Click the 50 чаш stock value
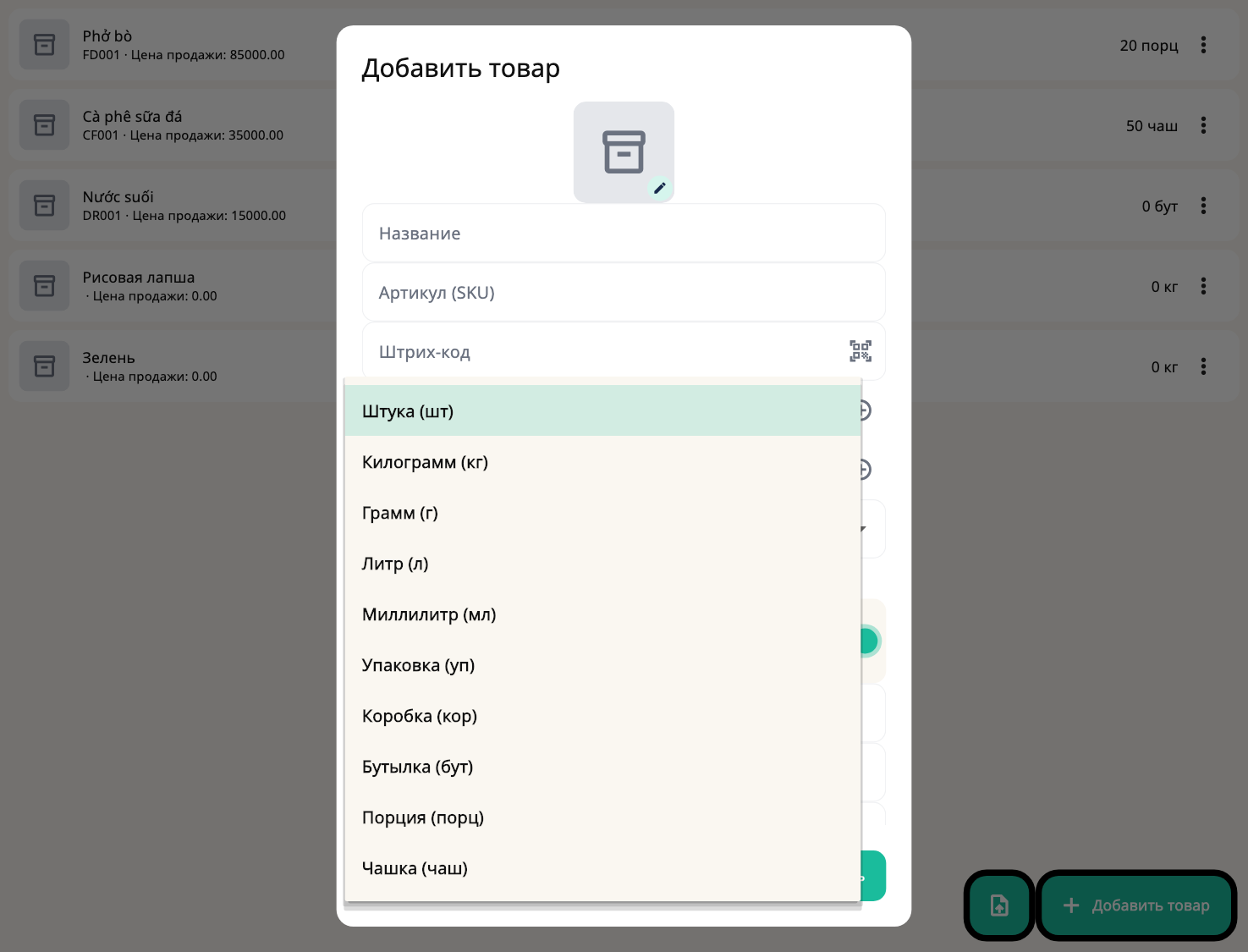This screenshot has height=952, width=1248. [x=1152, y=126]
